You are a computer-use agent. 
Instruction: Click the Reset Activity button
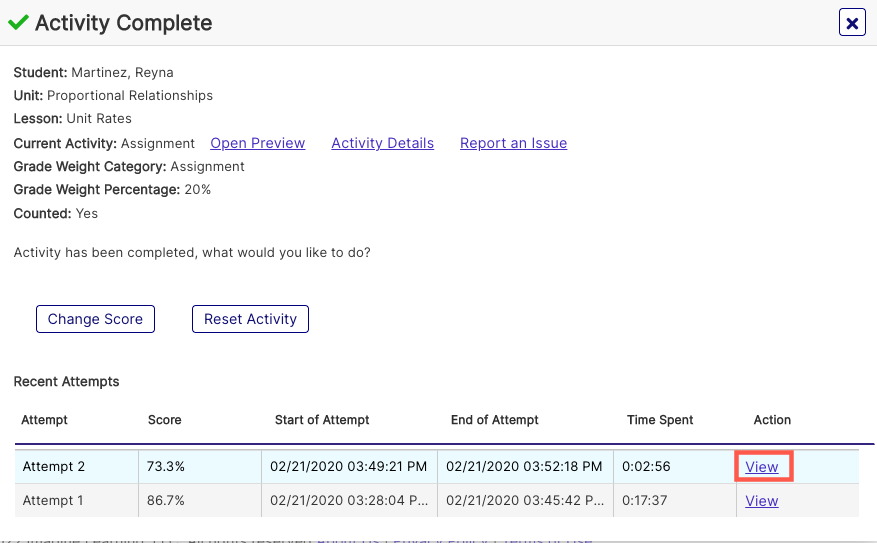(250, 319)
